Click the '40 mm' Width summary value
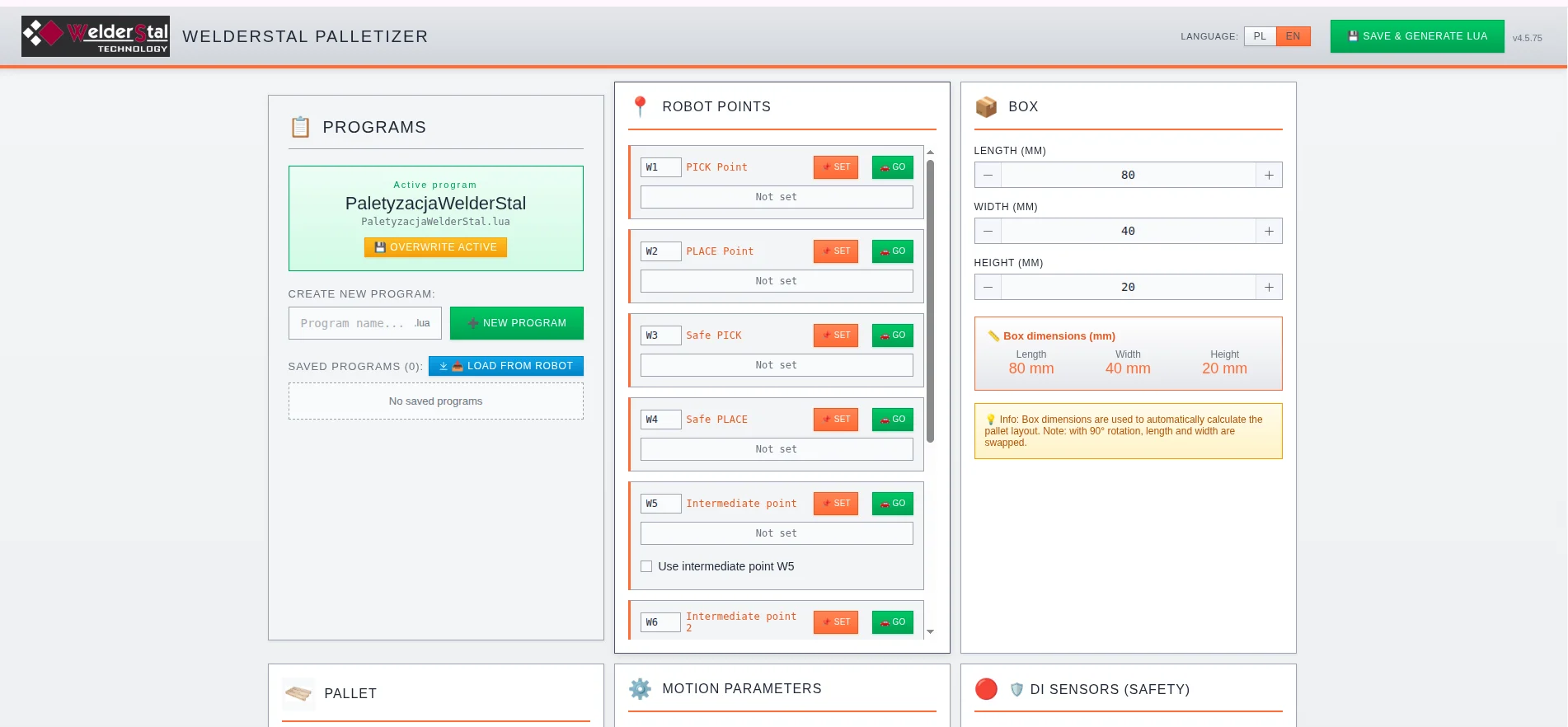The width and height of the screenshot is (1568, 727). click(x=1128, y=368)
